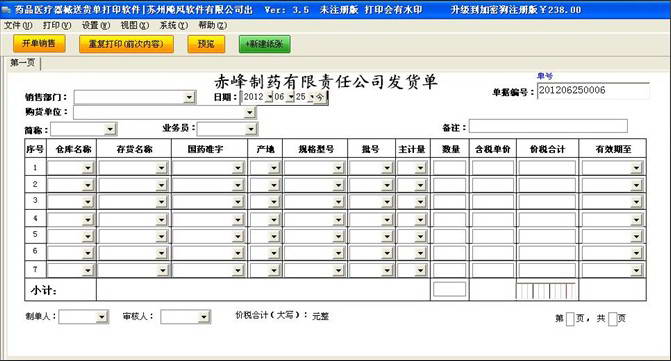Expand row 7 存货名称 dropdown
The height and width of the screenshot is (361, 671).
click(x=162, y=270)
